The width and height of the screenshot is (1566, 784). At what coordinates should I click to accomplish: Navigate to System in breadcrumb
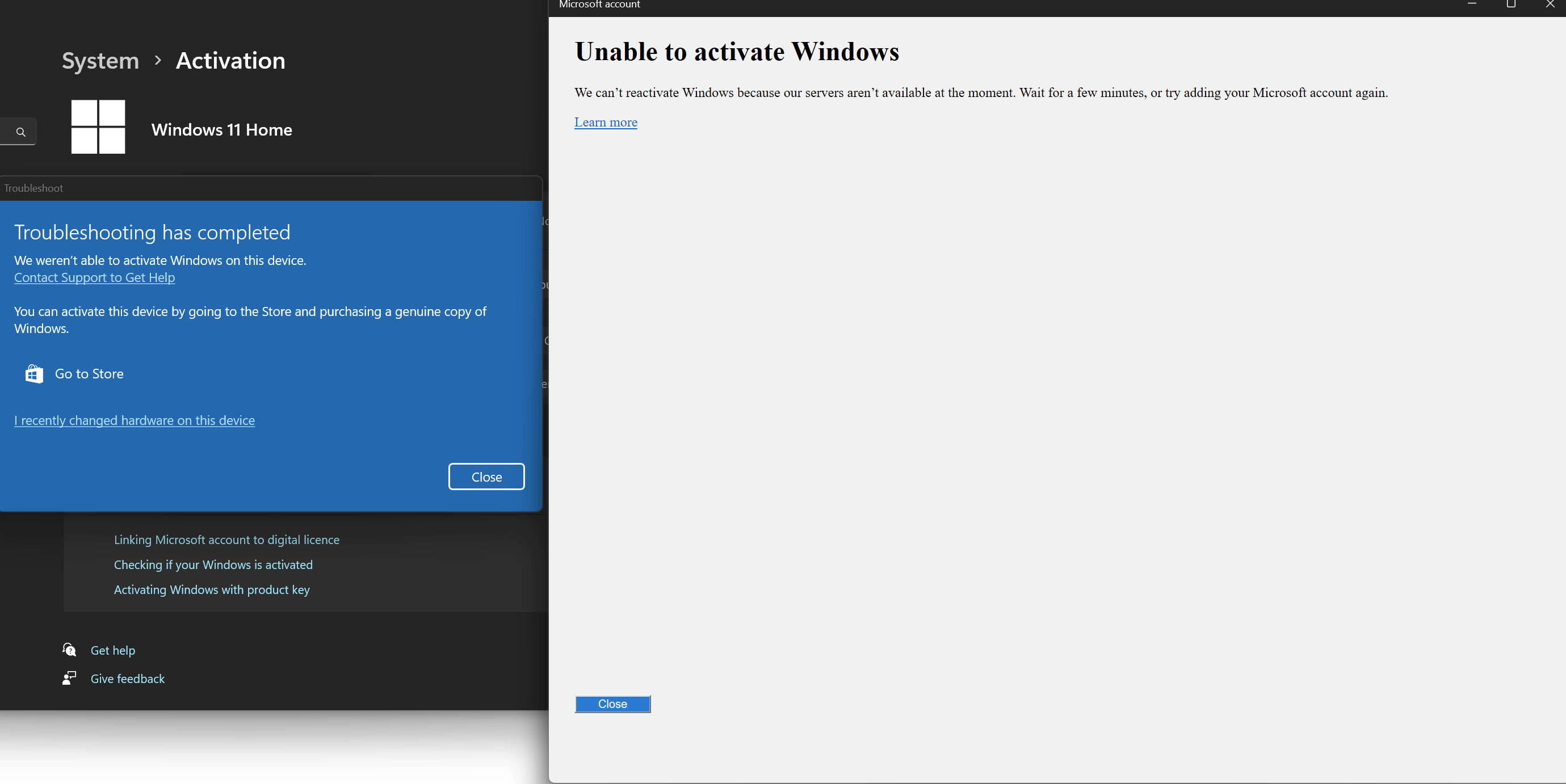pos(100,61)
